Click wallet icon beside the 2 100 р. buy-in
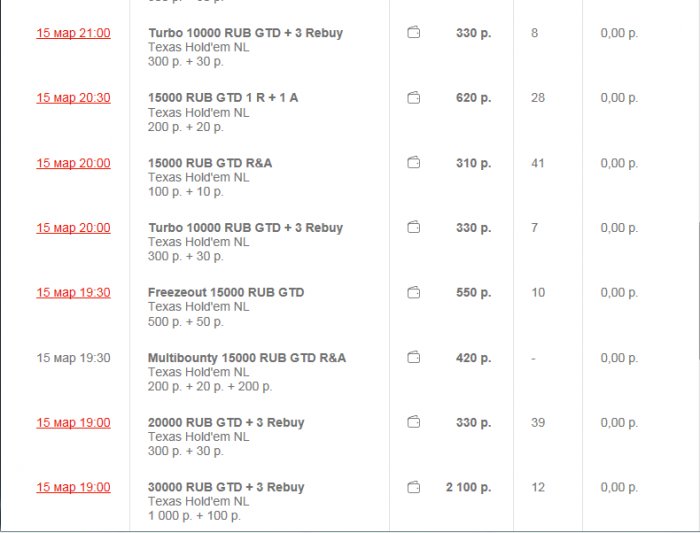Viewport: 700px width, 533px height. click(413, 488)
